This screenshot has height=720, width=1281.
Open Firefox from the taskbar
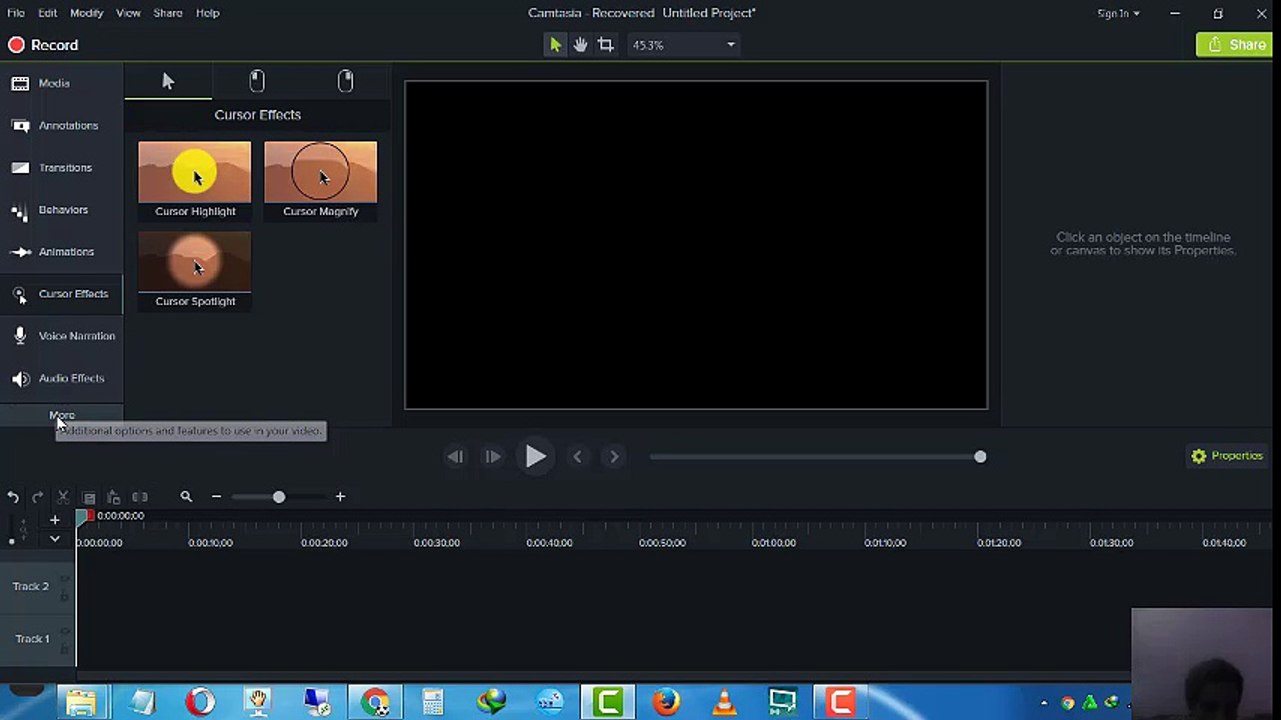click(666, 703)
